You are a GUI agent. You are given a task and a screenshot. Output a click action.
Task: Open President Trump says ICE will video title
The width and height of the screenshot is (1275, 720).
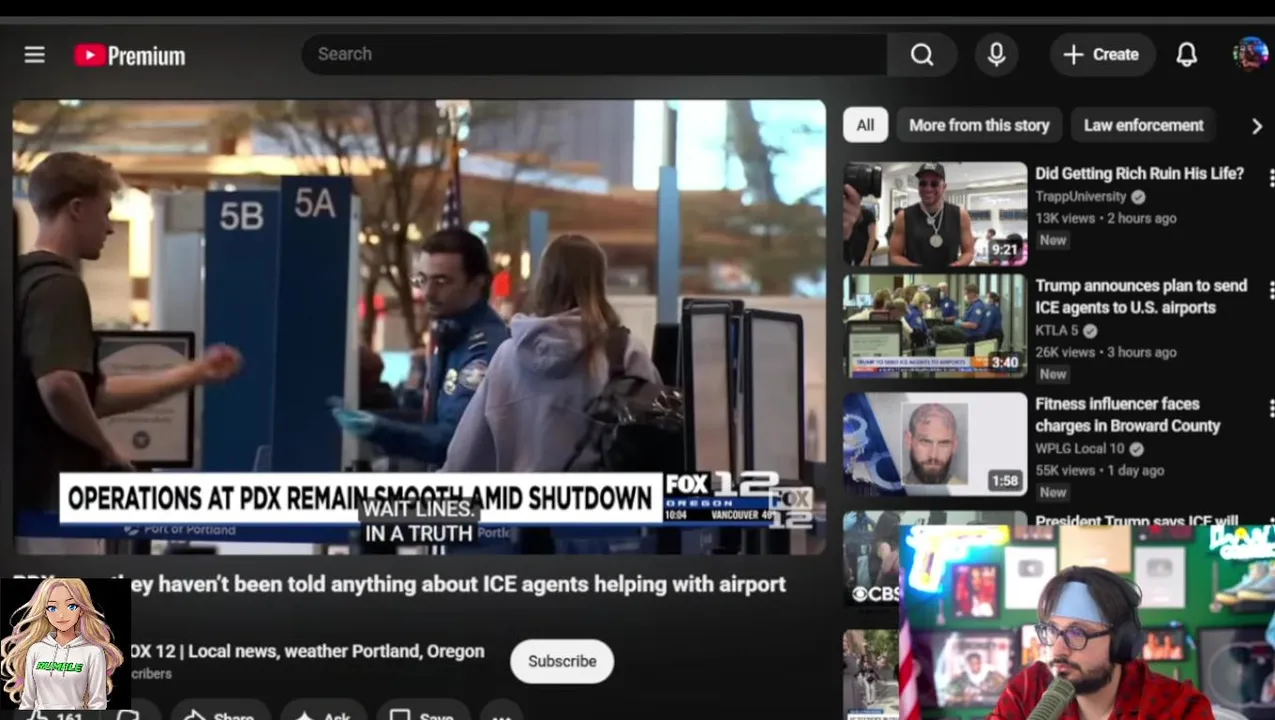(x=1137, y=520)
